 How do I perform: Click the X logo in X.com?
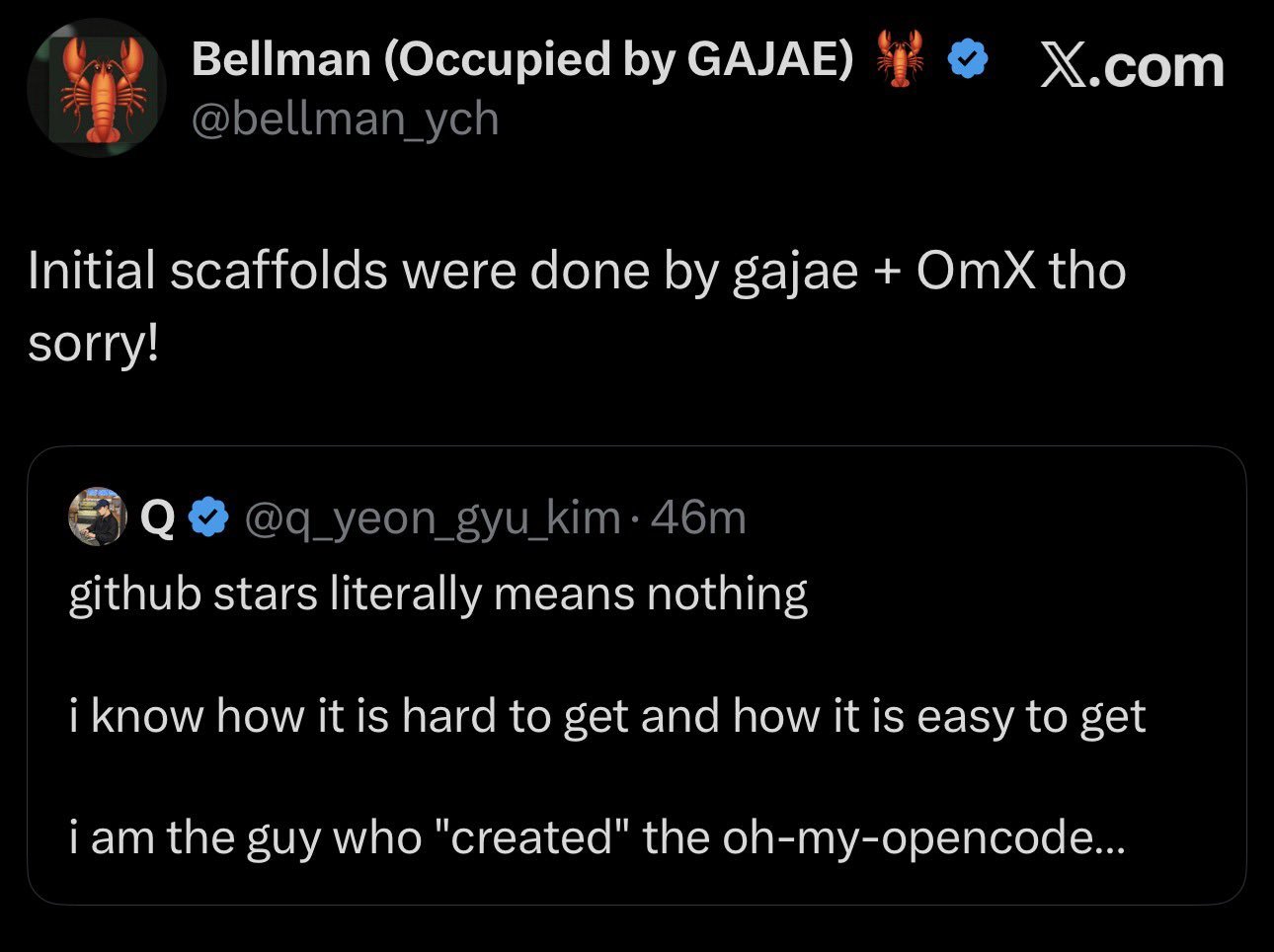point(1062,67)
